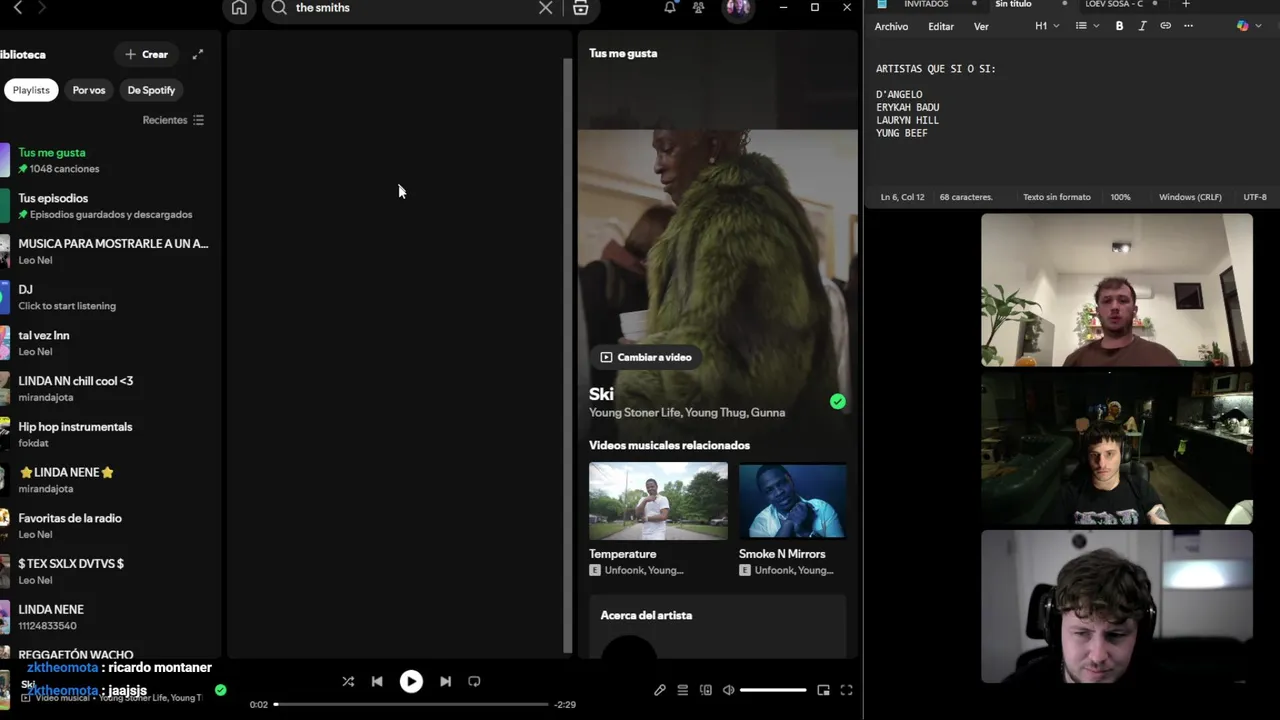This screenshot has width=1280, height=720.
Task: Skip to the next track
Action: [x=445, y=681]
